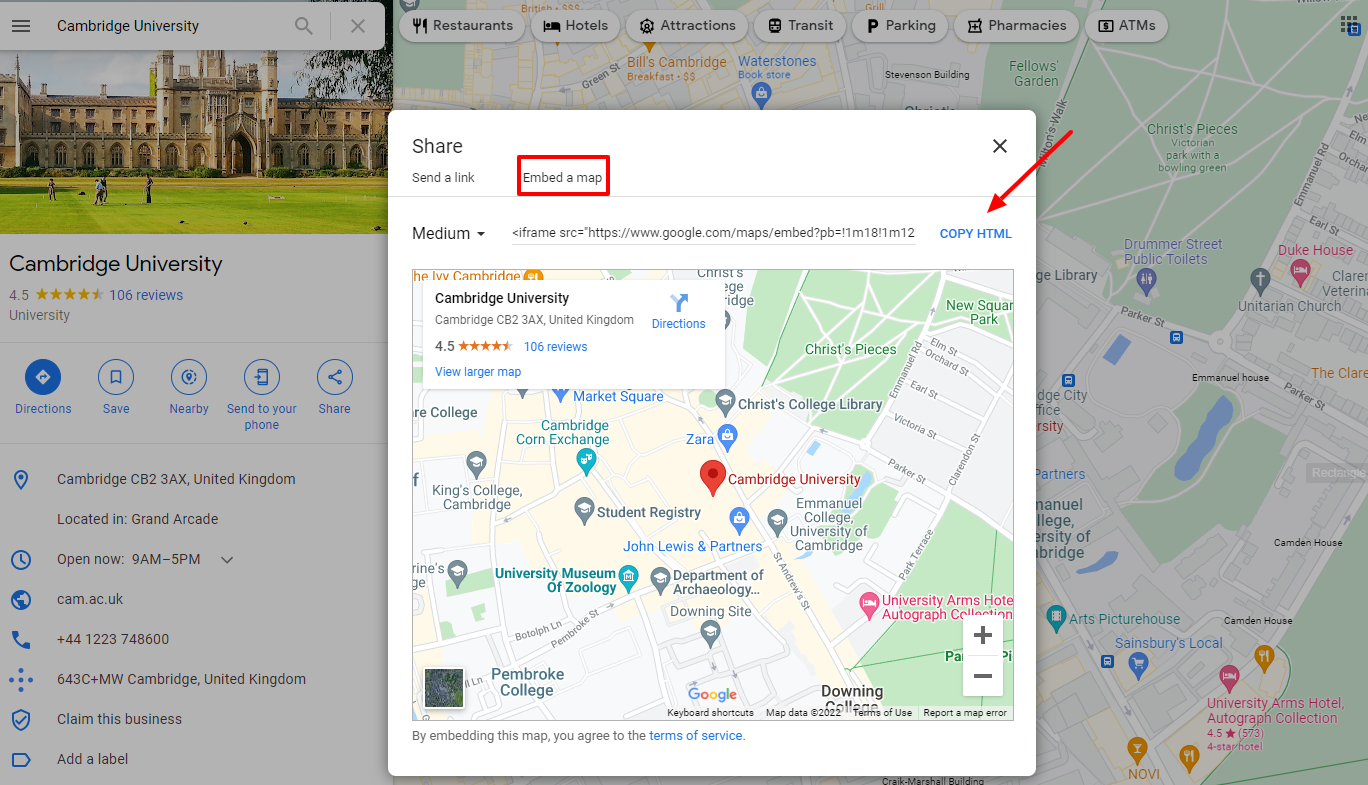1368x785 pixels.
Task: Zoom out on the embedded map
Action: point(982,676)
